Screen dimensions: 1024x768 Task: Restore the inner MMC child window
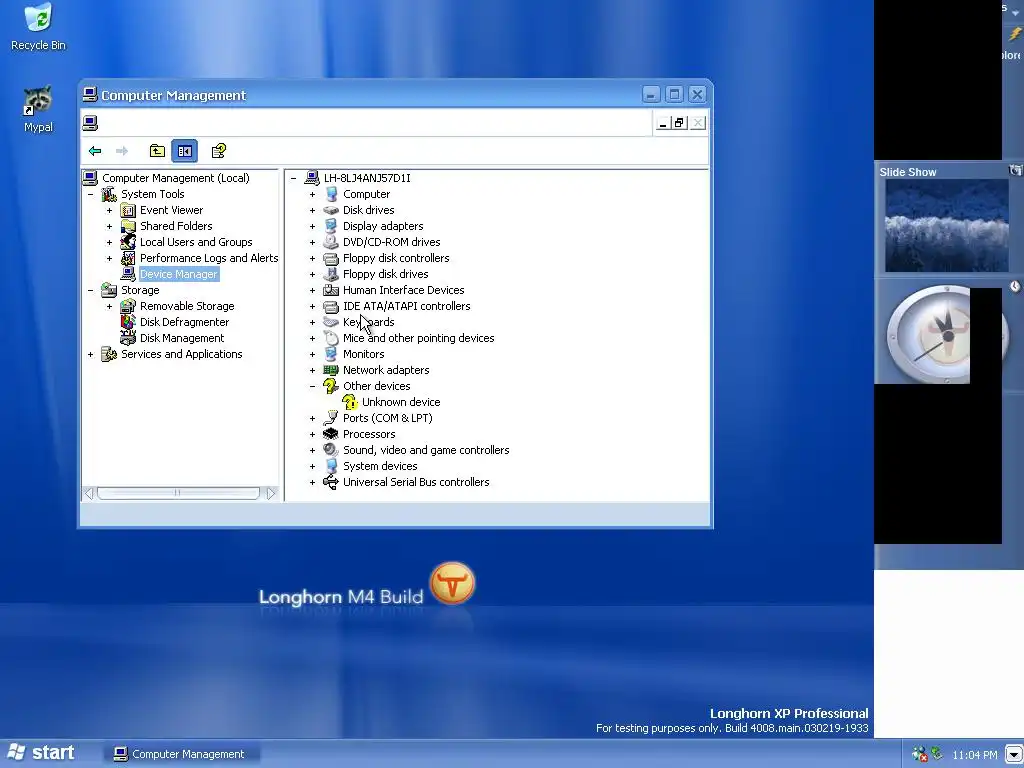click(680, 123)
